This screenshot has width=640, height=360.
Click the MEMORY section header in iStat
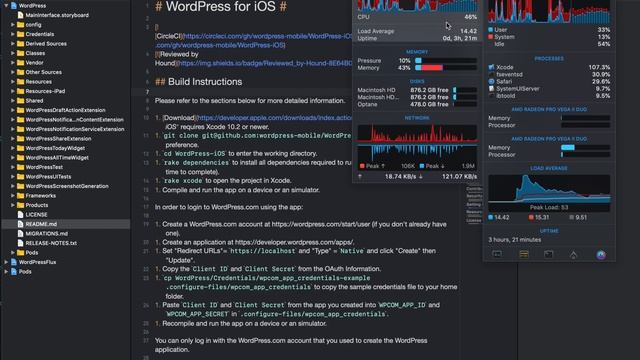pyautogui.click(x=417, y=52)
